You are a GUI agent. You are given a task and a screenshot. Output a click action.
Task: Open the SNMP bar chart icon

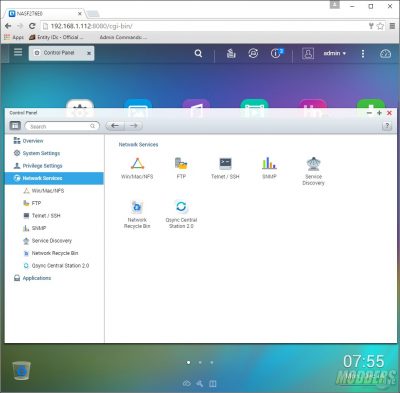[x=269, y=163]
